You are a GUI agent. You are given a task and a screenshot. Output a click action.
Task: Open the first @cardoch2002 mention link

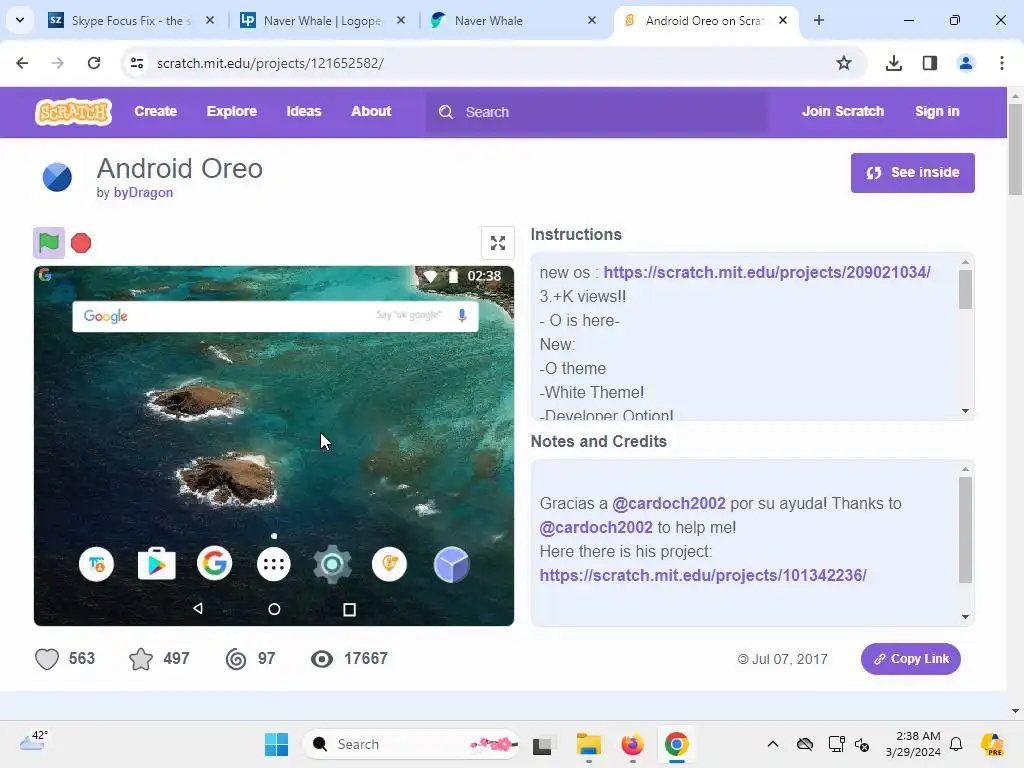pyautogui.click(x=669, y=504)
